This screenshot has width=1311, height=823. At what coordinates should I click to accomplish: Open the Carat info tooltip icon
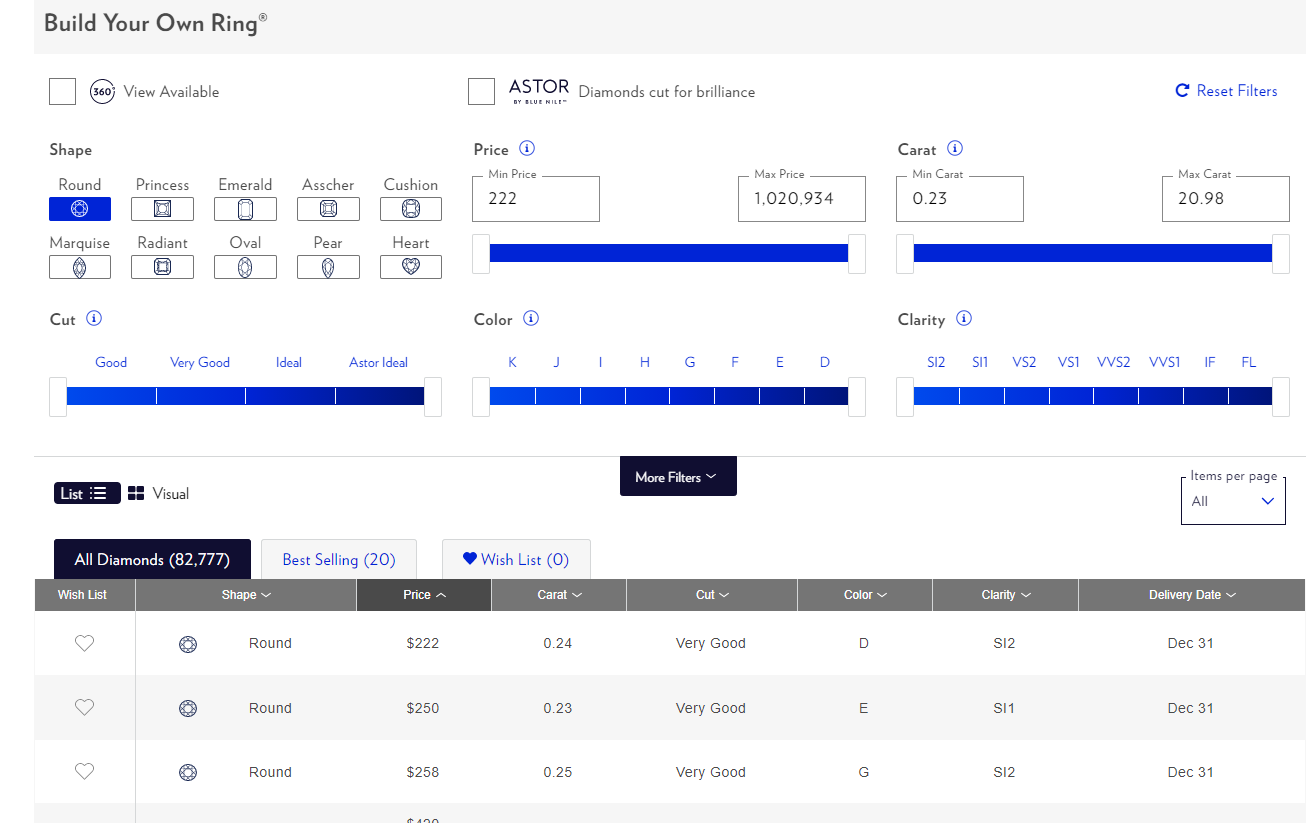point(955,148)
